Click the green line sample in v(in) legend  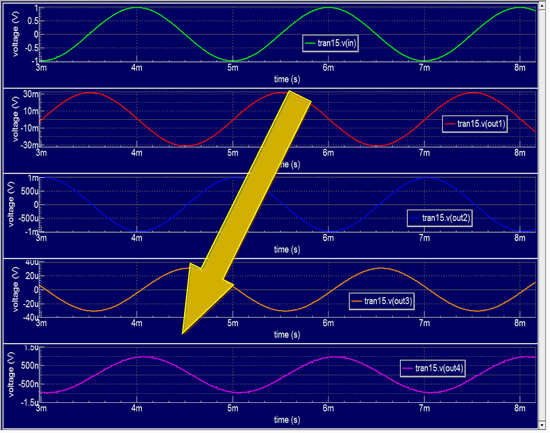[310, 44]
